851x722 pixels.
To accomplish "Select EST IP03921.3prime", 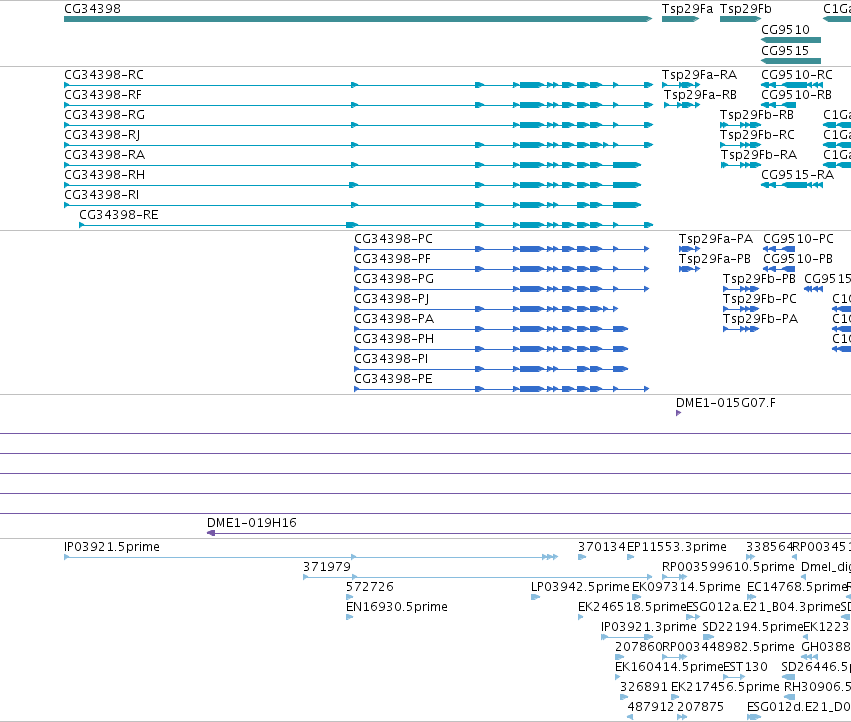I will pyautogui.click(x=648, y=627).
